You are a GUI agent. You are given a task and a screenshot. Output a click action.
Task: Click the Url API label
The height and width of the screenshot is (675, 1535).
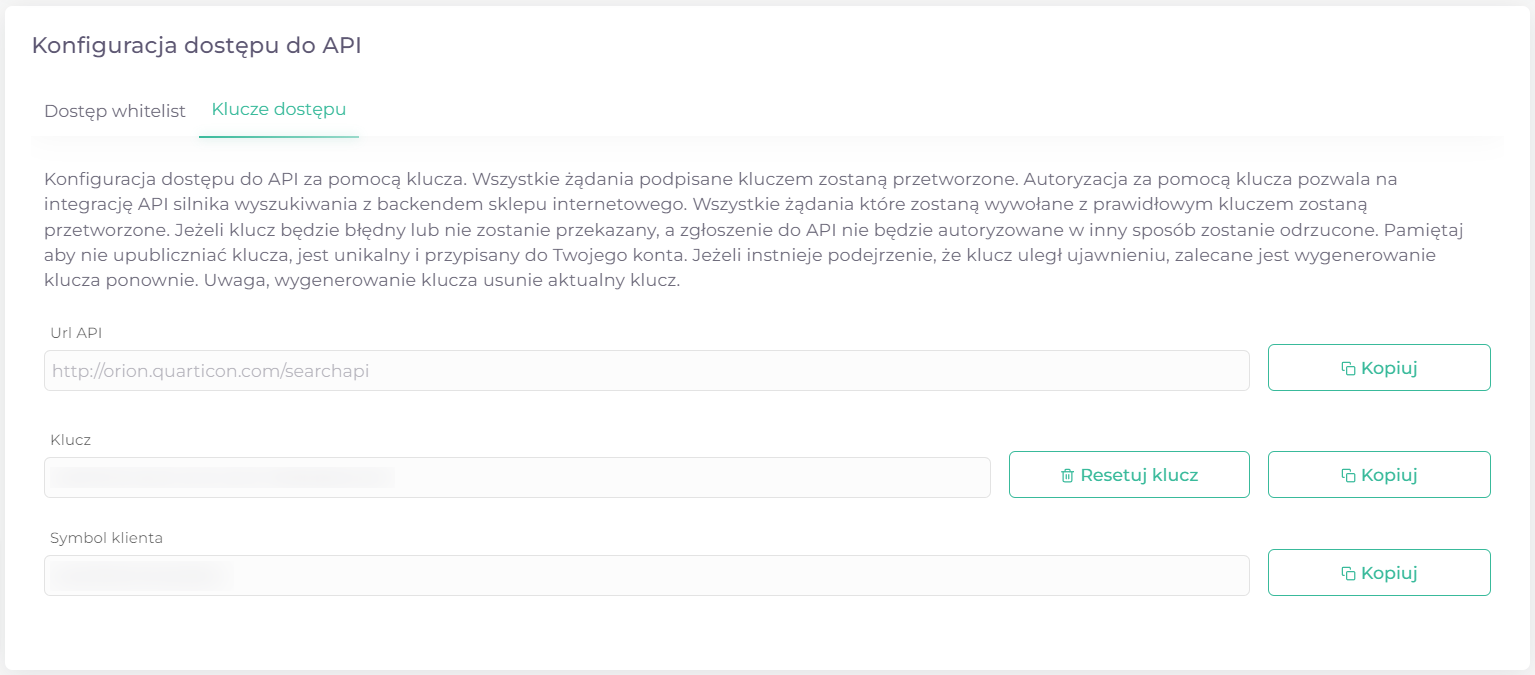pos(76,333)
